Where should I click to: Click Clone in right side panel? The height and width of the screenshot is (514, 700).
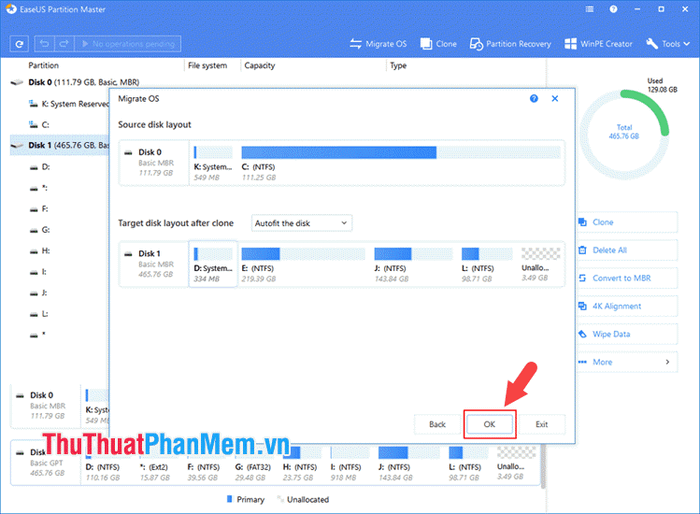click(x=627, y=222)
